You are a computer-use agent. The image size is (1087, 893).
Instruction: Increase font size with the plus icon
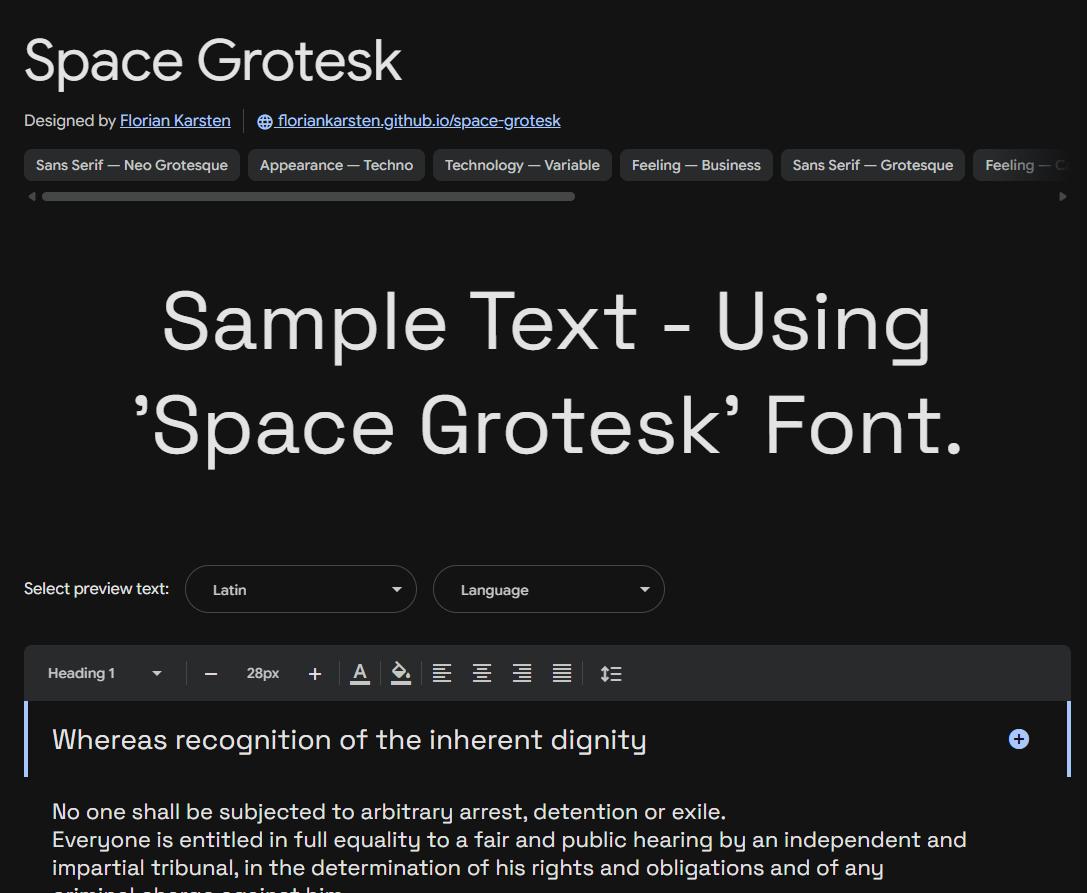click(315, 674)
